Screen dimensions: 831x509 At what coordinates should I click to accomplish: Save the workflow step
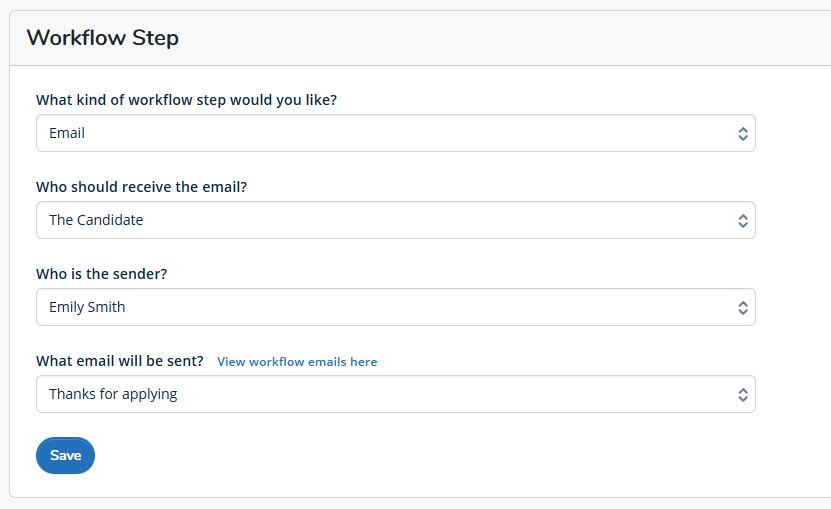[x=65, y=455]
